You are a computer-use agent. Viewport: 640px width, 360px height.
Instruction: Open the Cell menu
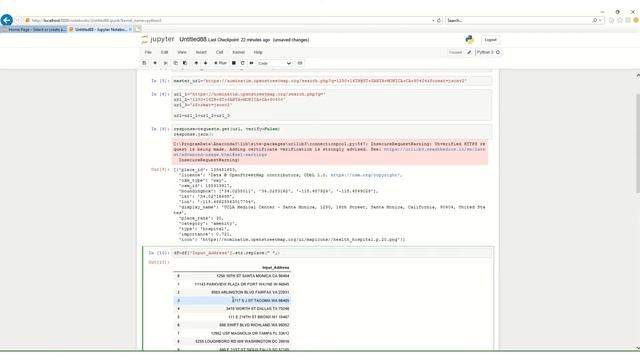[x=220, y=52]
